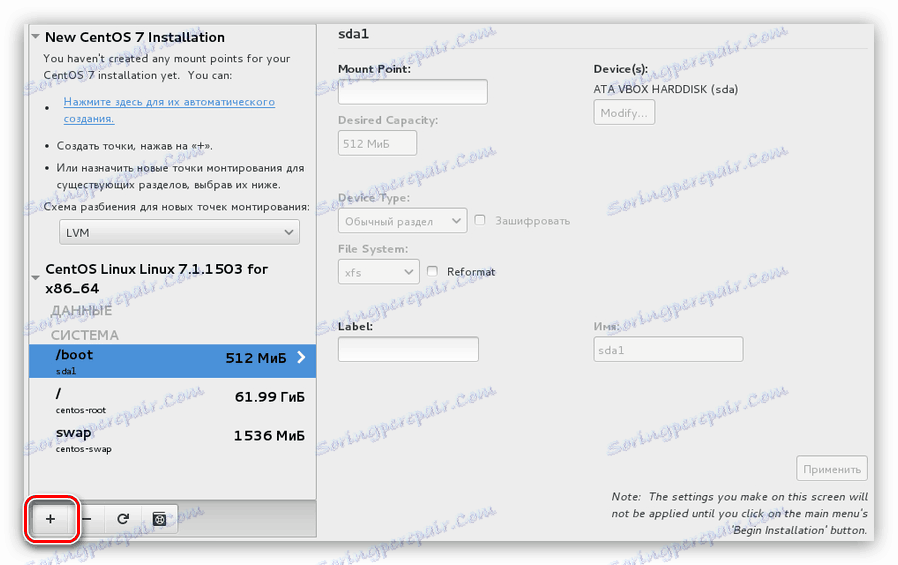The image size is (898, 565).
Task: Select the /boot sda1 partition row
Action: (x=172, y=361)
